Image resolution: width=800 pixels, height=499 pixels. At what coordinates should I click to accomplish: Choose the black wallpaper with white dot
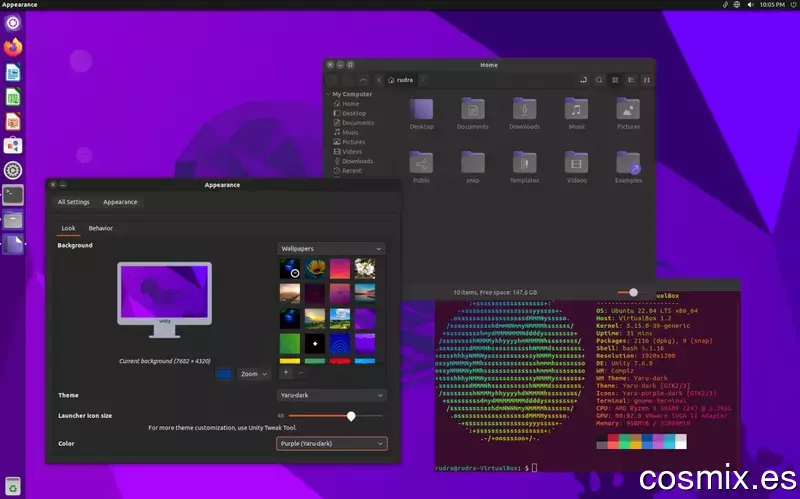pos(315,343)
